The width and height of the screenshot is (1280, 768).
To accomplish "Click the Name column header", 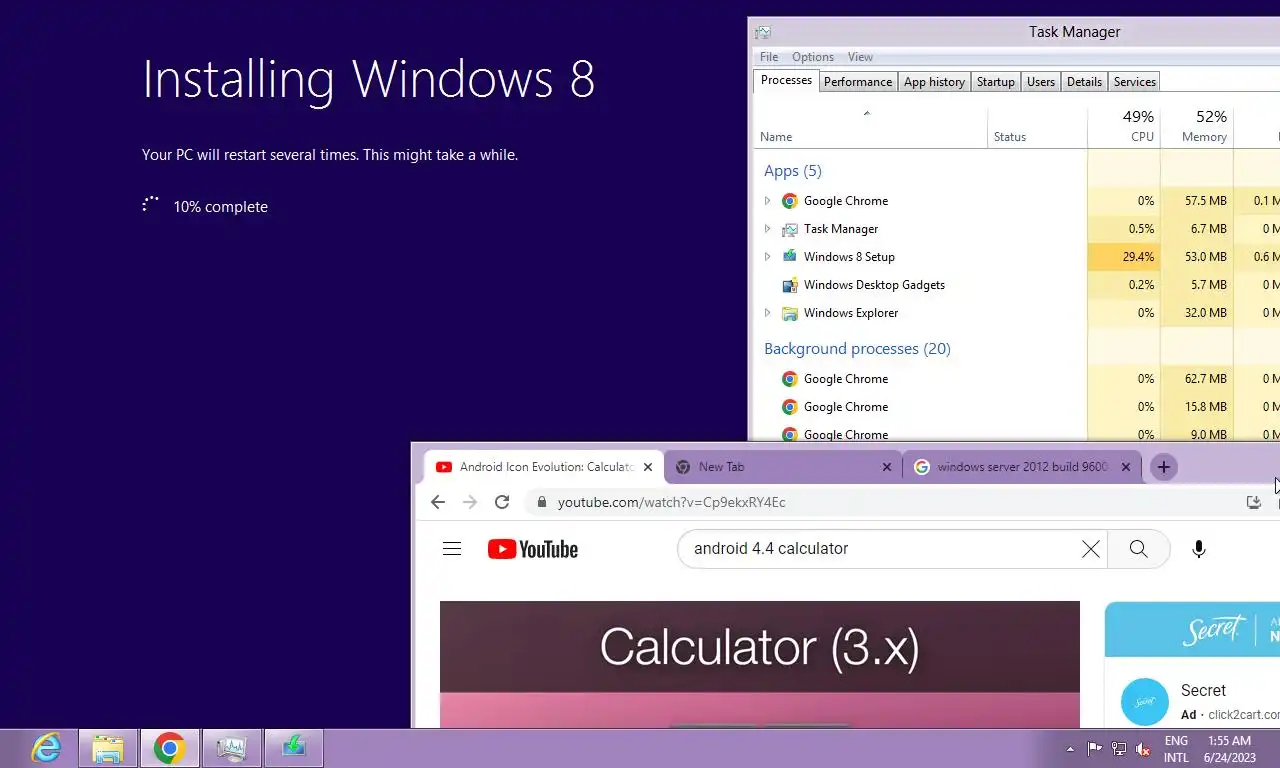I will pos(870,126).
